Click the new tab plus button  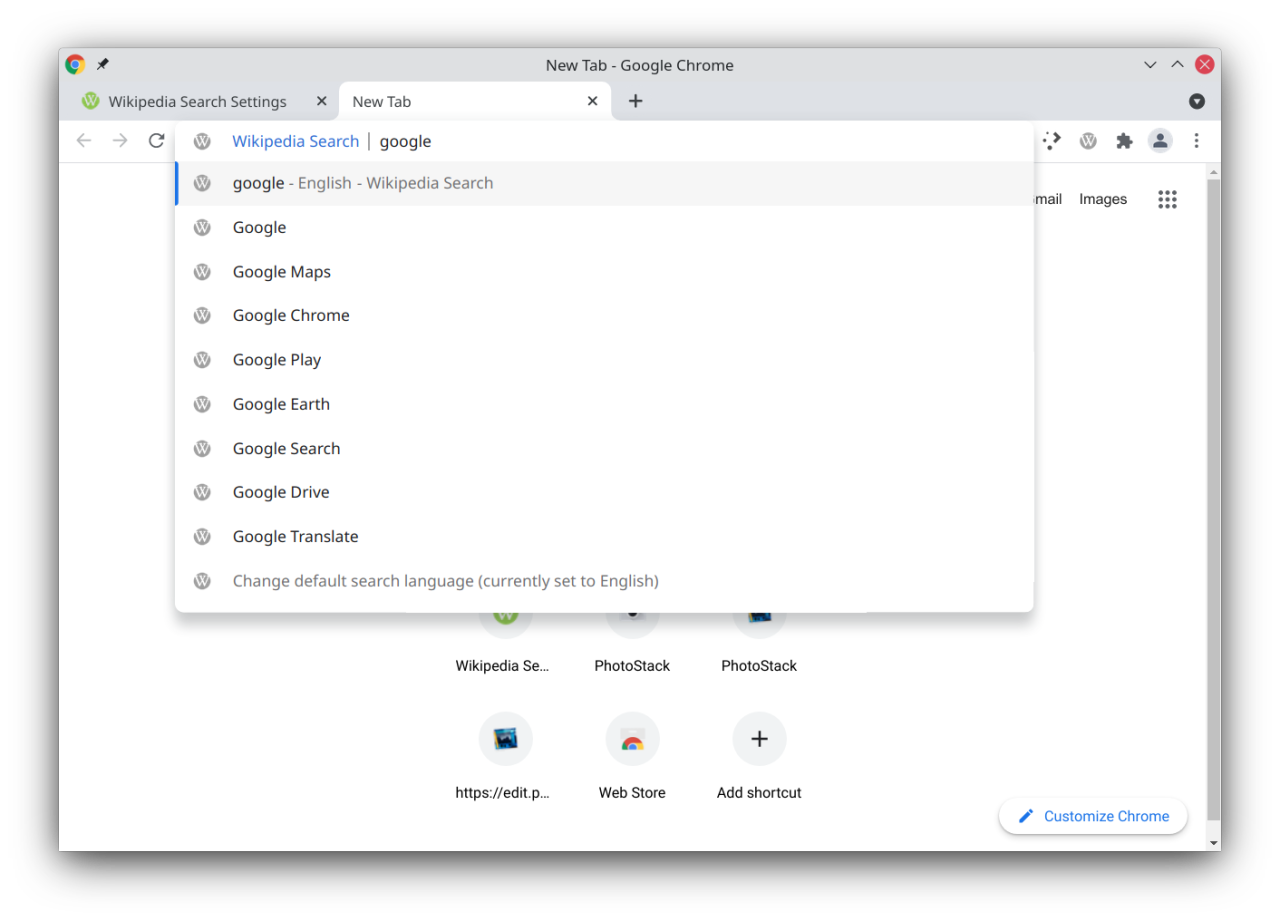tap(635, 101)
